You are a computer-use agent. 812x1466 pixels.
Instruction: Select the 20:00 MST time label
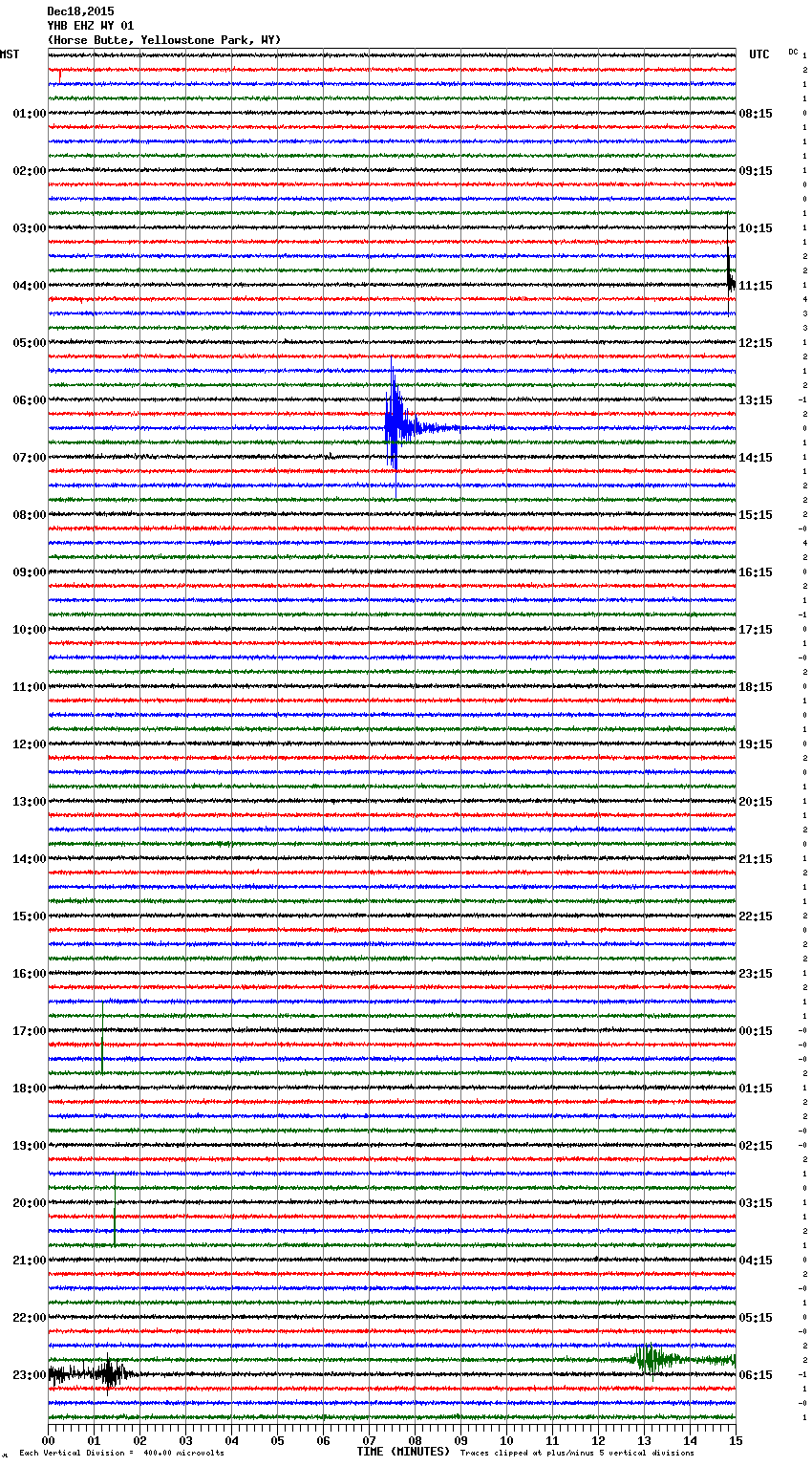point(29,1203)
